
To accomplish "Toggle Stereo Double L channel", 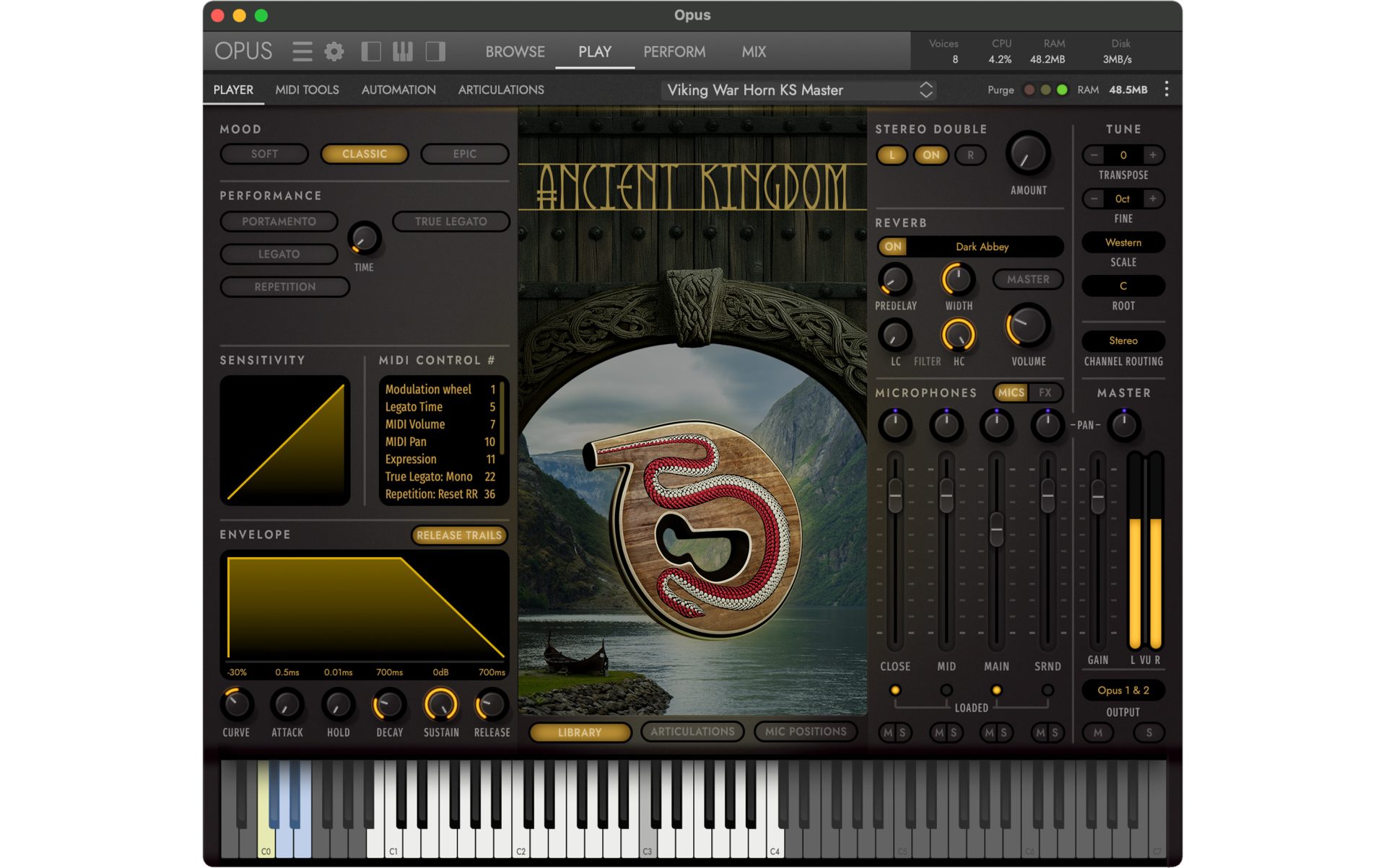I will click(x=892, y=155).
